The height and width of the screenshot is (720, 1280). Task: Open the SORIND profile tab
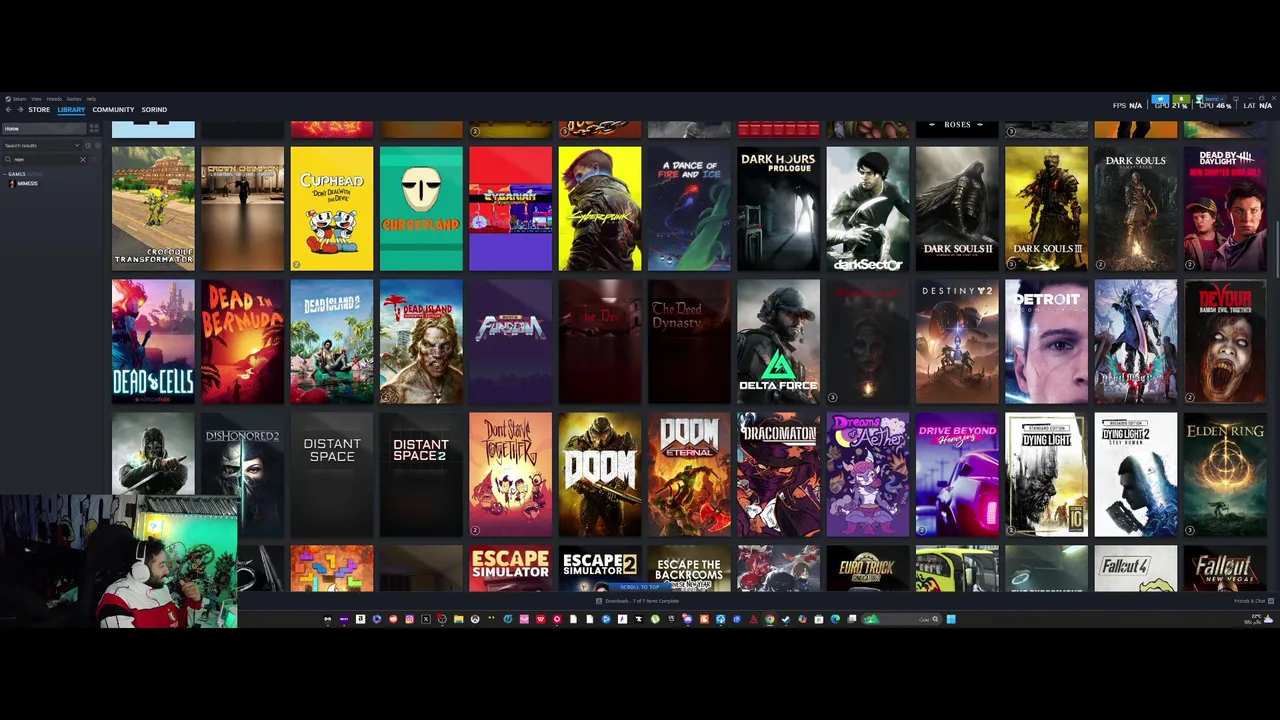click(x=154, y=110)
